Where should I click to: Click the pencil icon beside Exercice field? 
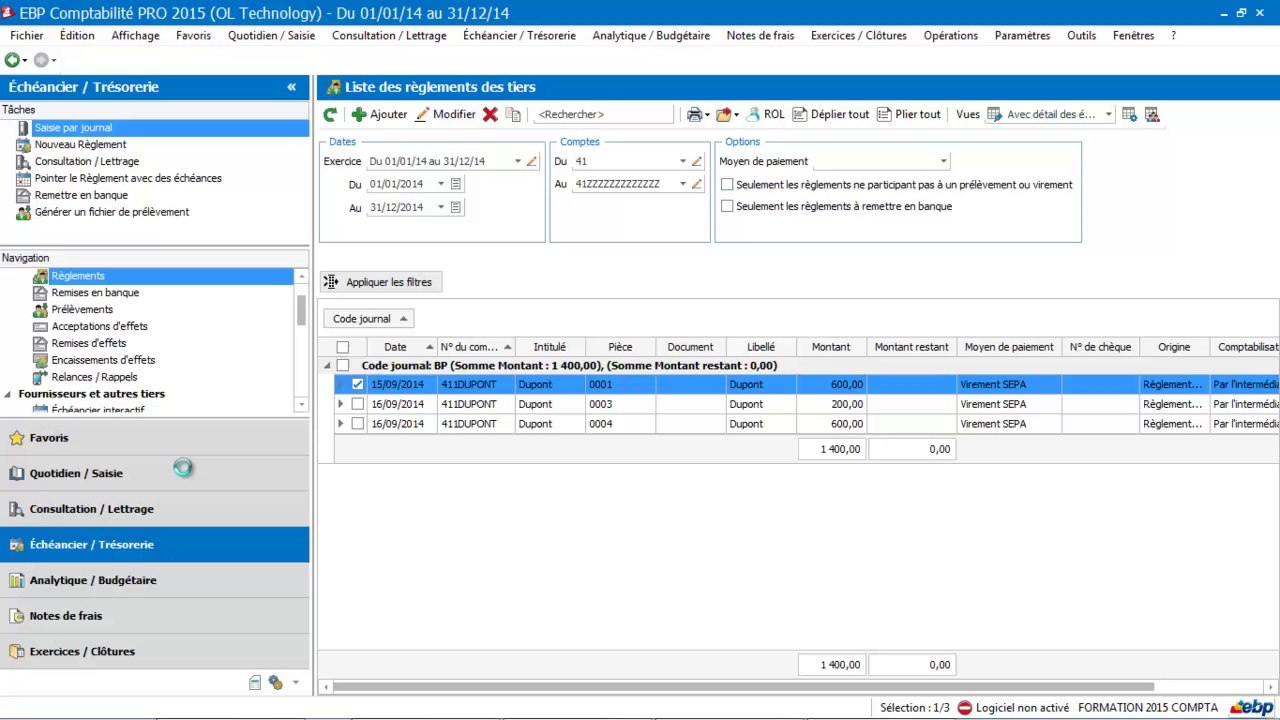[532, 161]
